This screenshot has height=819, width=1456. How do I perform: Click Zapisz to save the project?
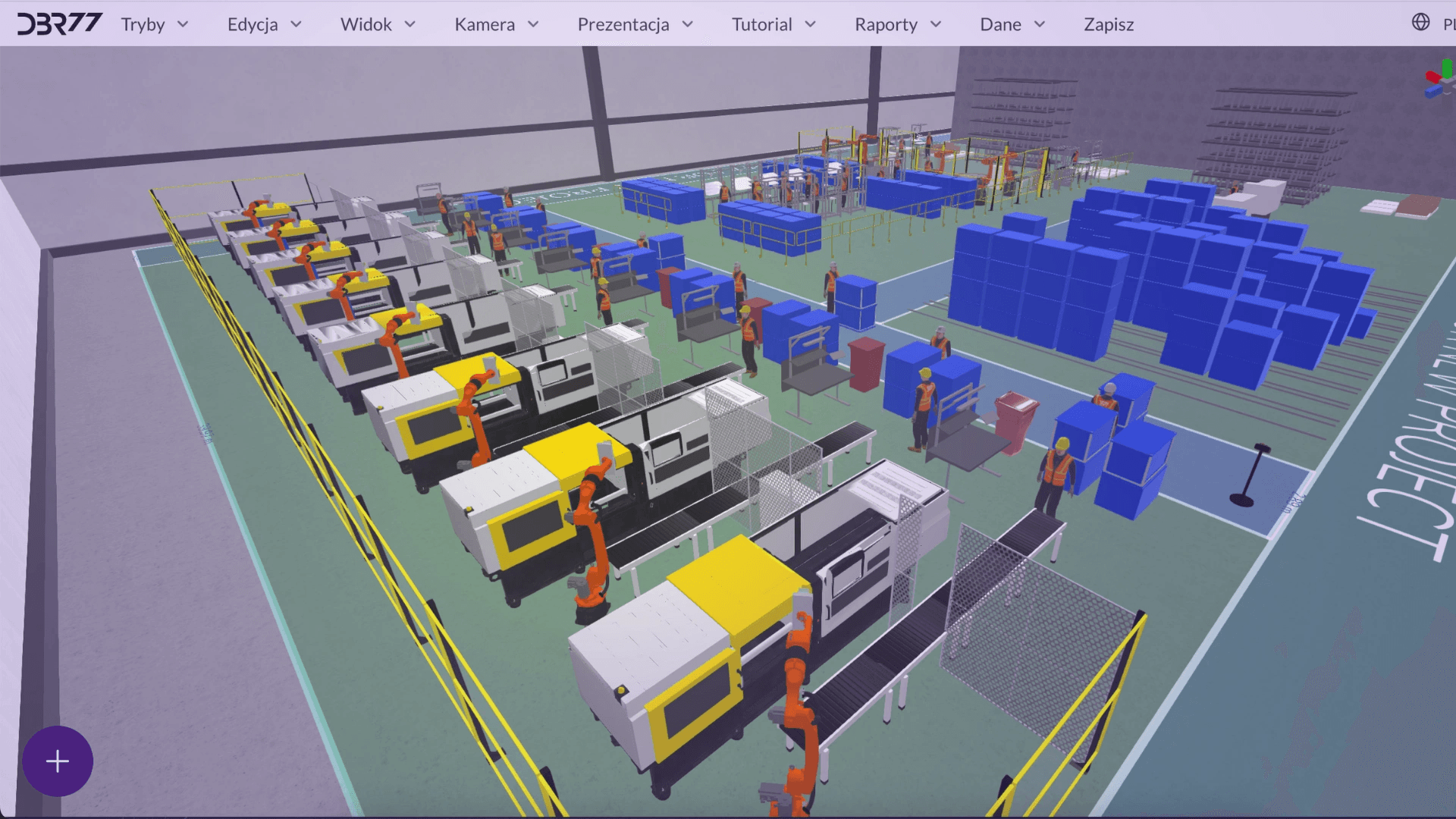[1109, 24]
